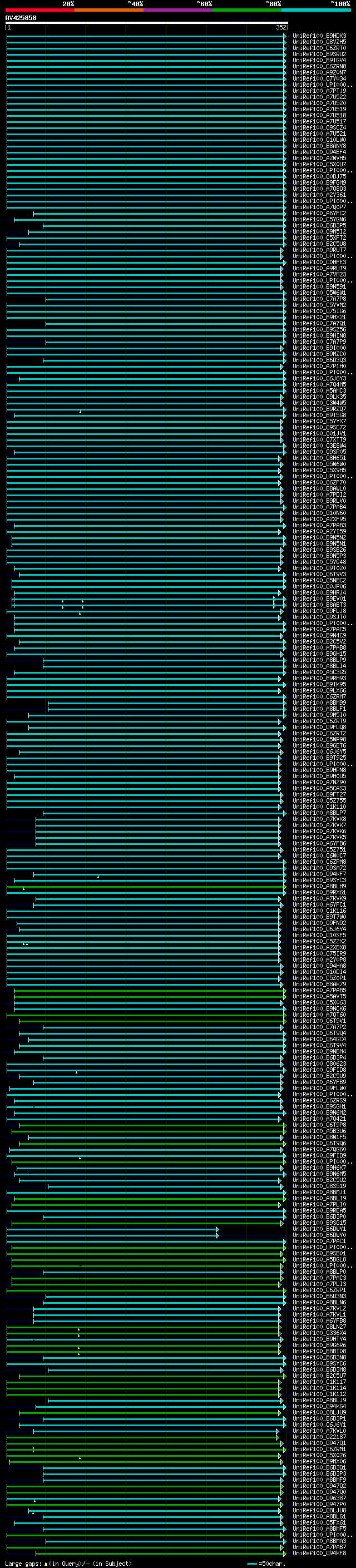The width and height of the screenshot is (356, 1568).
Task: Select hit label UniRef100_Q64GC4
Action: [x=319, y=1039]
